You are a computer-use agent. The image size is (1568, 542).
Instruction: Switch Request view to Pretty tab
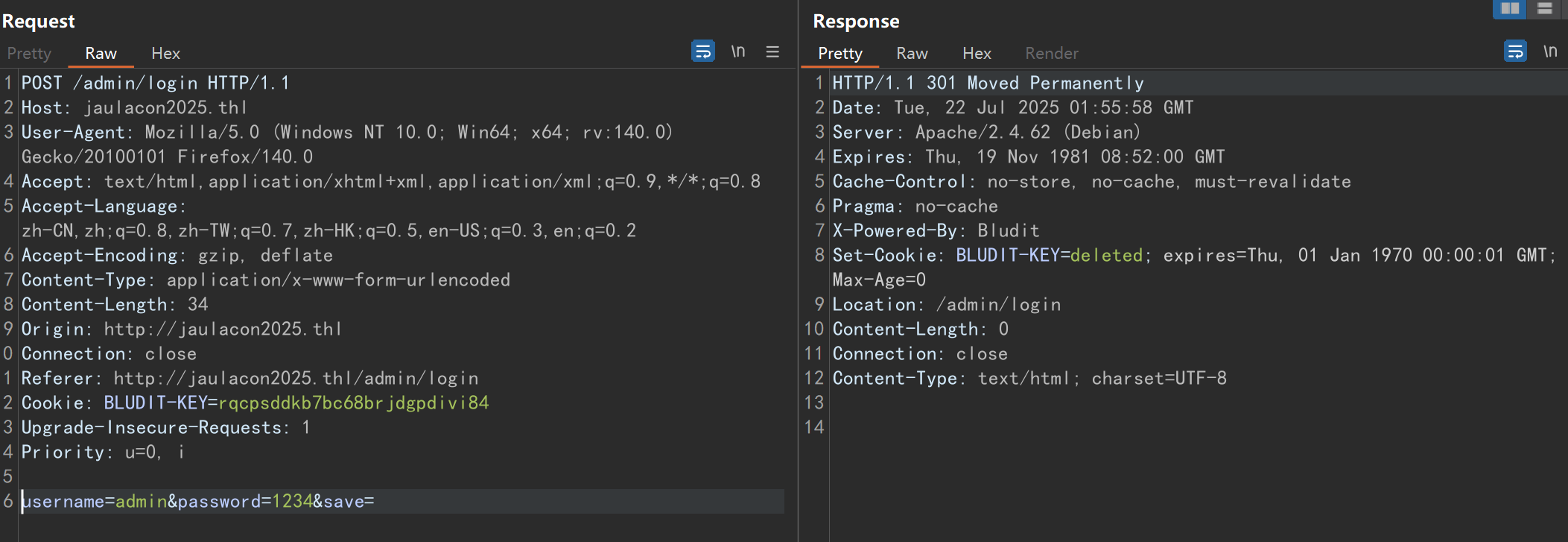point(29,53)
